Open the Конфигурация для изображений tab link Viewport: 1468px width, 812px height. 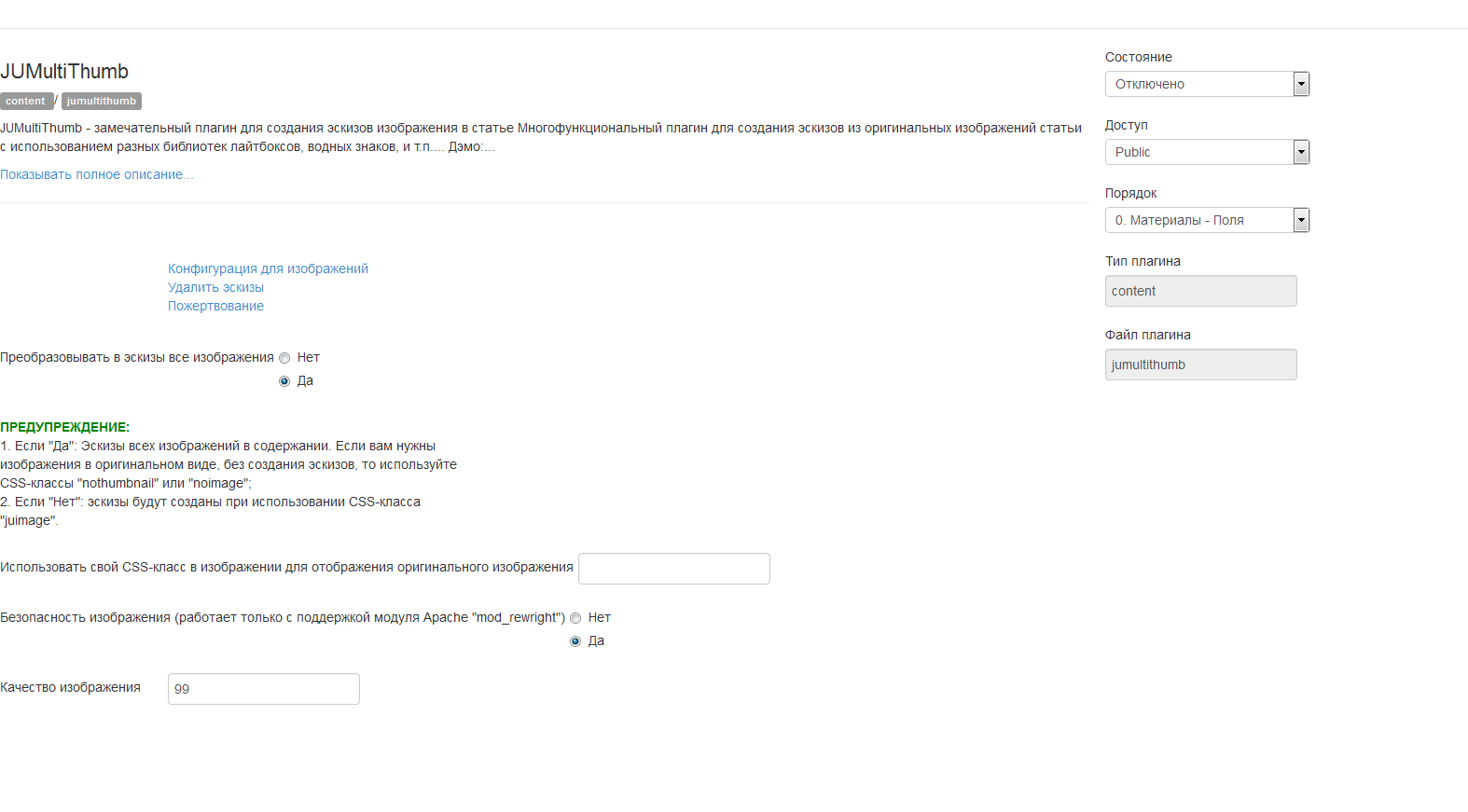tap(268, 268)
